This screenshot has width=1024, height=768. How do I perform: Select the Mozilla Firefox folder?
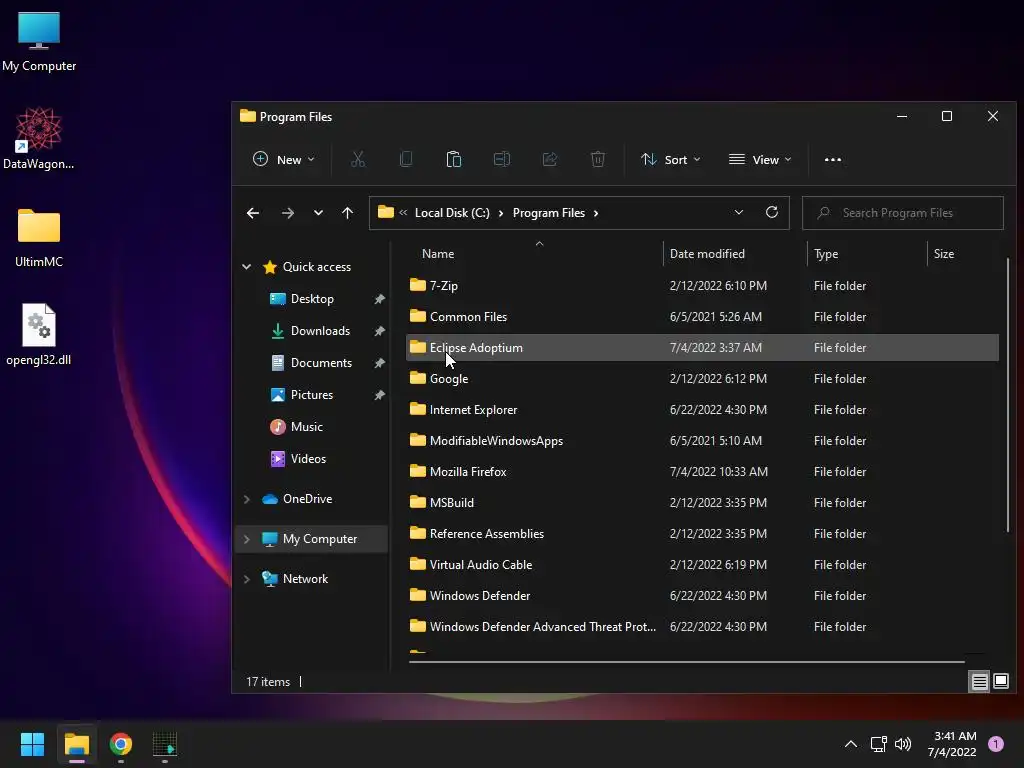[x=702, y=472]
